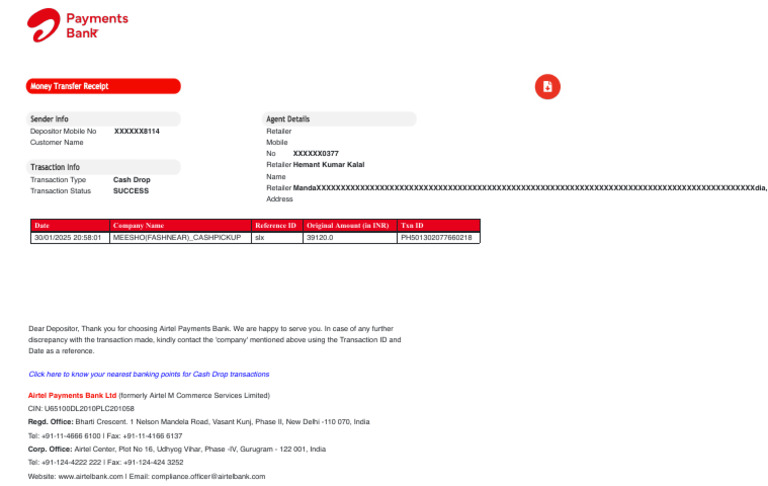Click the Company Name column header
Image resolution: width=768 pixels, height=486 pixels.
pos(180,225)
